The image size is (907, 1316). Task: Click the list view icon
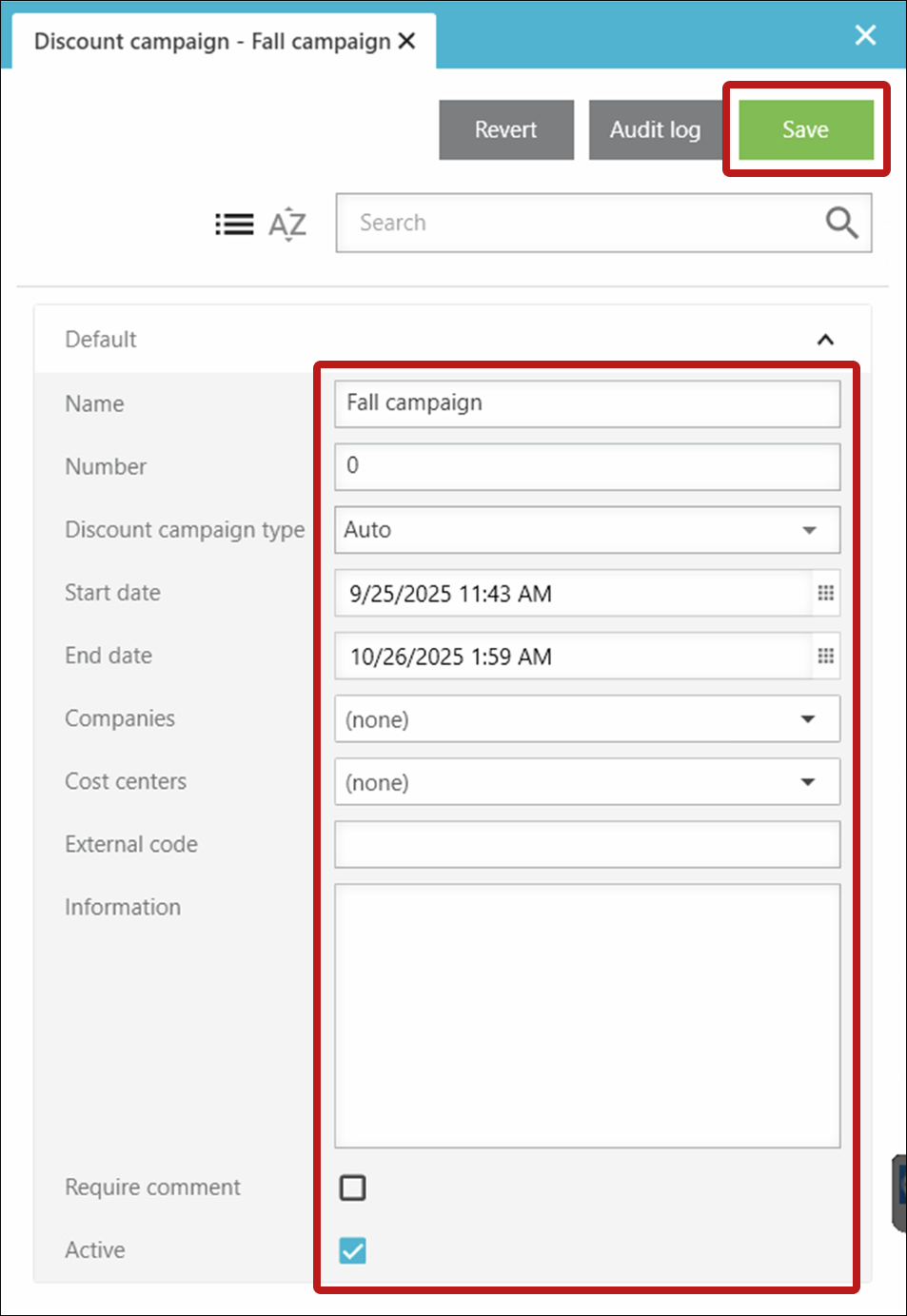(x=234, y=224)
